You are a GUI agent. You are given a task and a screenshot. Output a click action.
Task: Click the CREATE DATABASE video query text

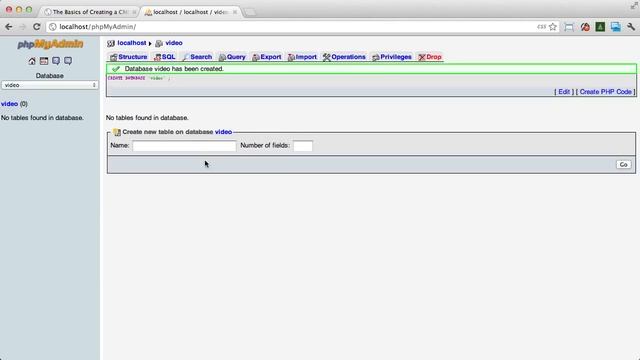(x=139, y=78)
